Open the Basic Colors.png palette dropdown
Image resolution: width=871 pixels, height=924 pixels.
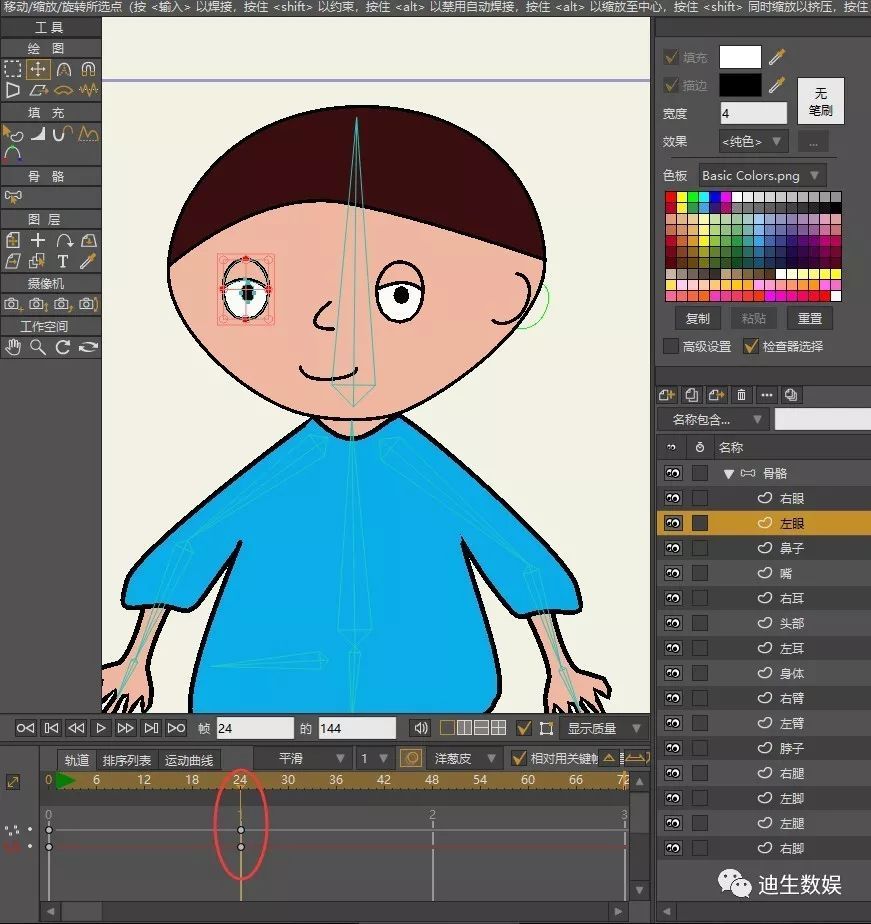762,176
